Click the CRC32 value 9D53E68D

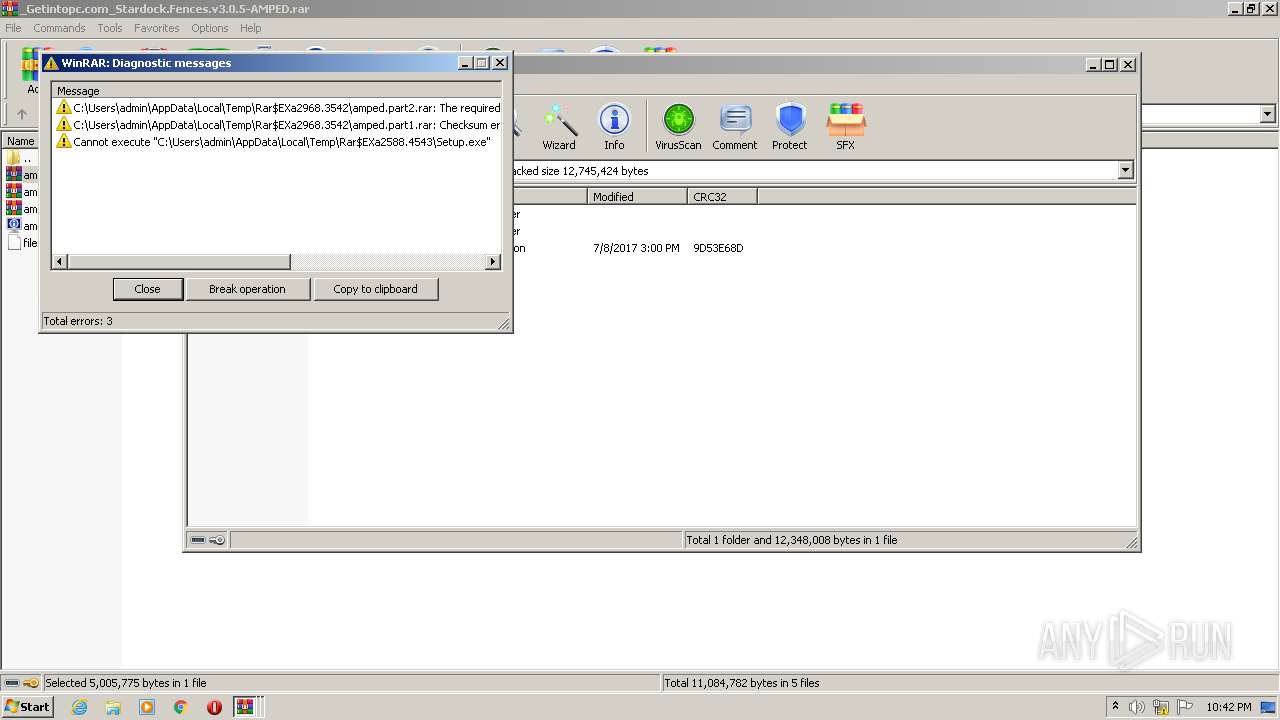pyautogui.click(x=718, y=248)
